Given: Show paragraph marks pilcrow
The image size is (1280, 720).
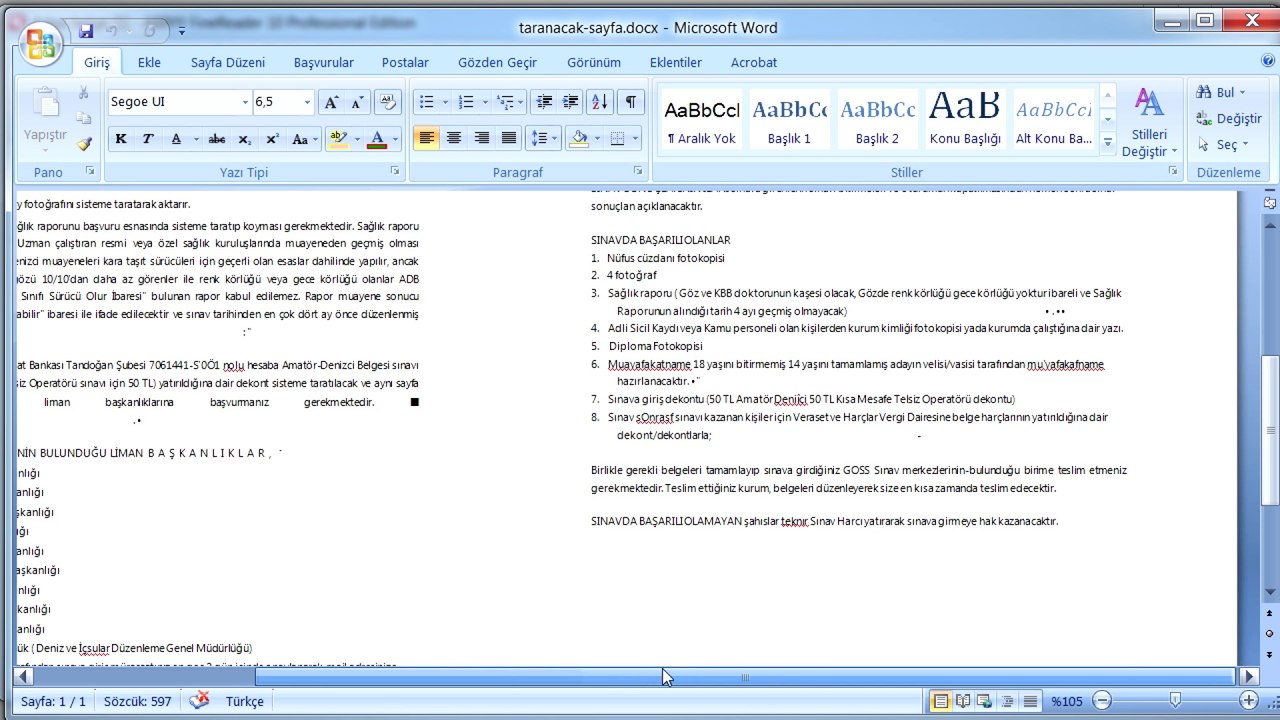Looking at the screenshot, I should pyautogui.click(x=631, y=102).
